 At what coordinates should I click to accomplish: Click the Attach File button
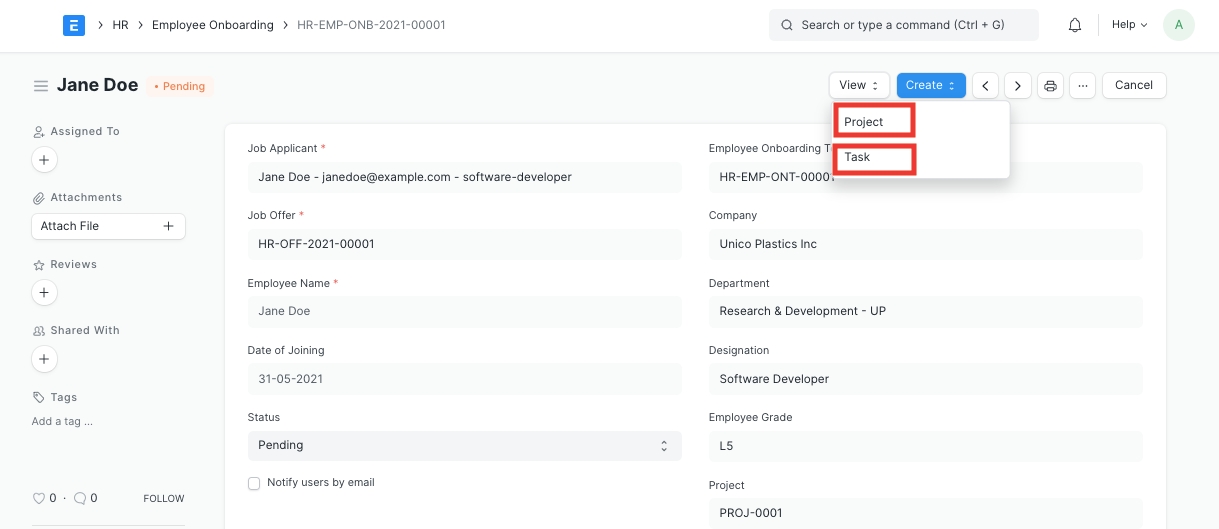[108, 226]
